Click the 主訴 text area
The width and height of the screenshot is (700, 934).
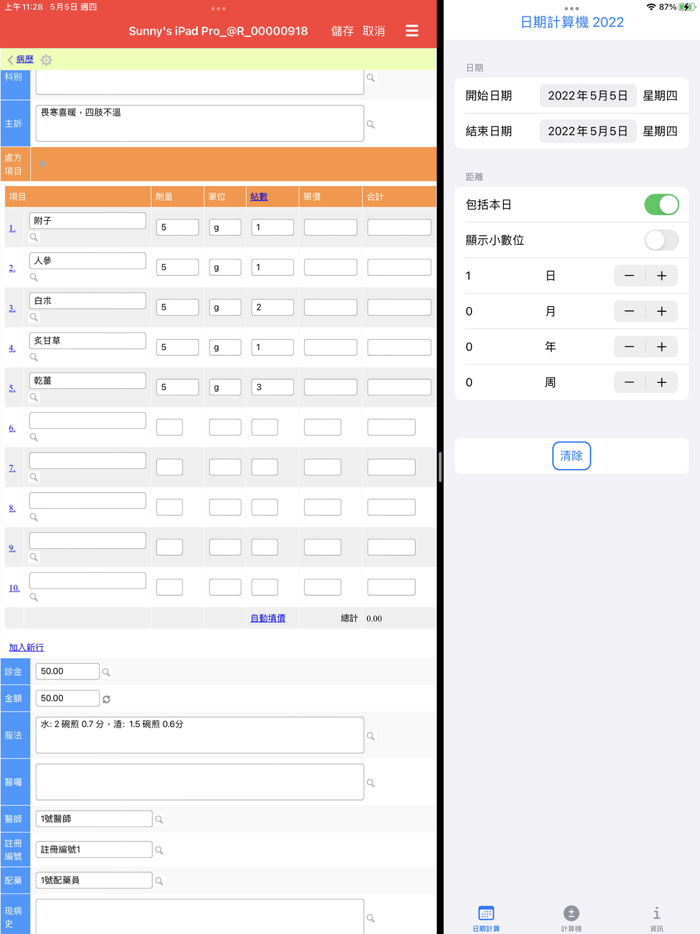tap(200, 123)
